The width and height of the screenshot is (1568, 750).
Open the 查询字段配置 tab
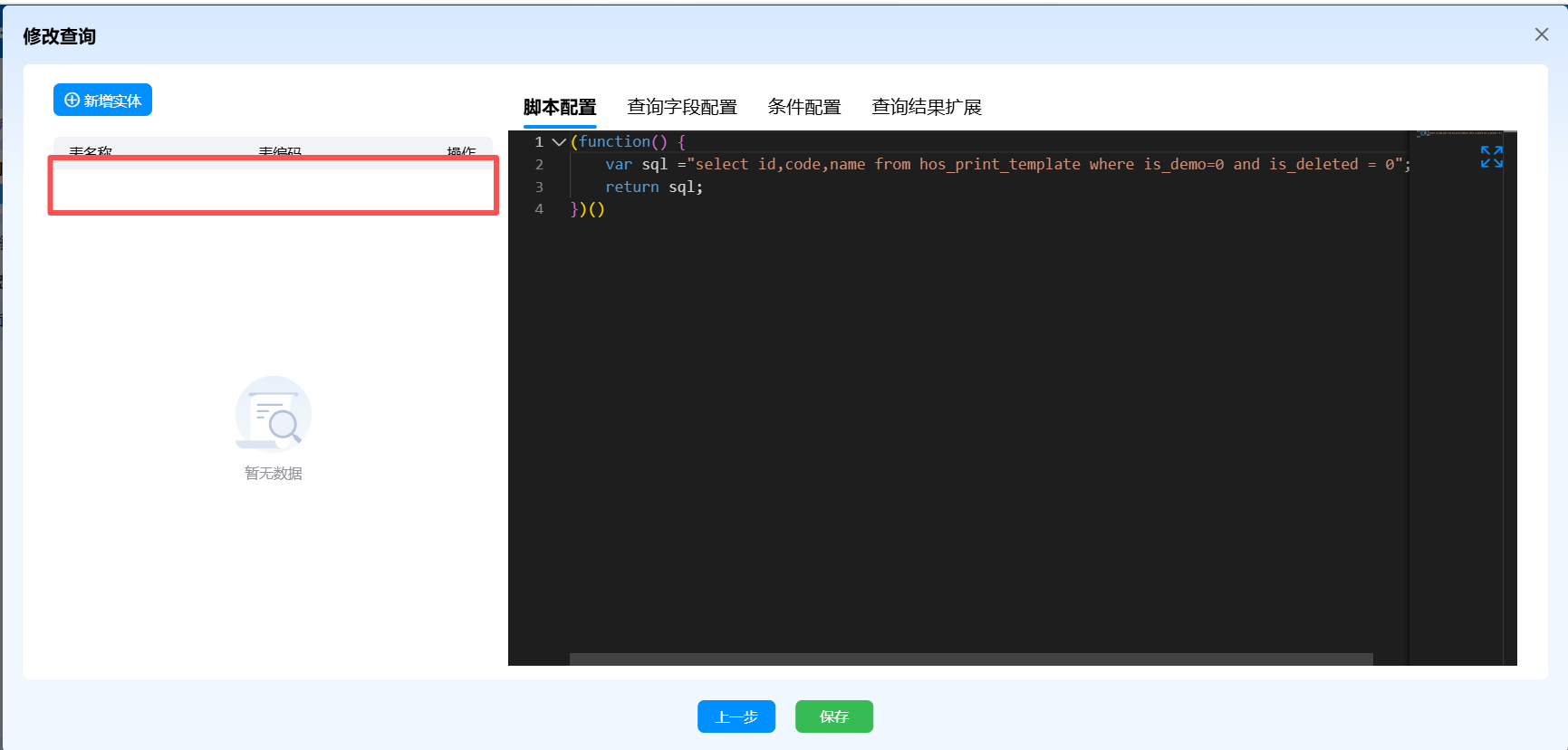point(681,107)
